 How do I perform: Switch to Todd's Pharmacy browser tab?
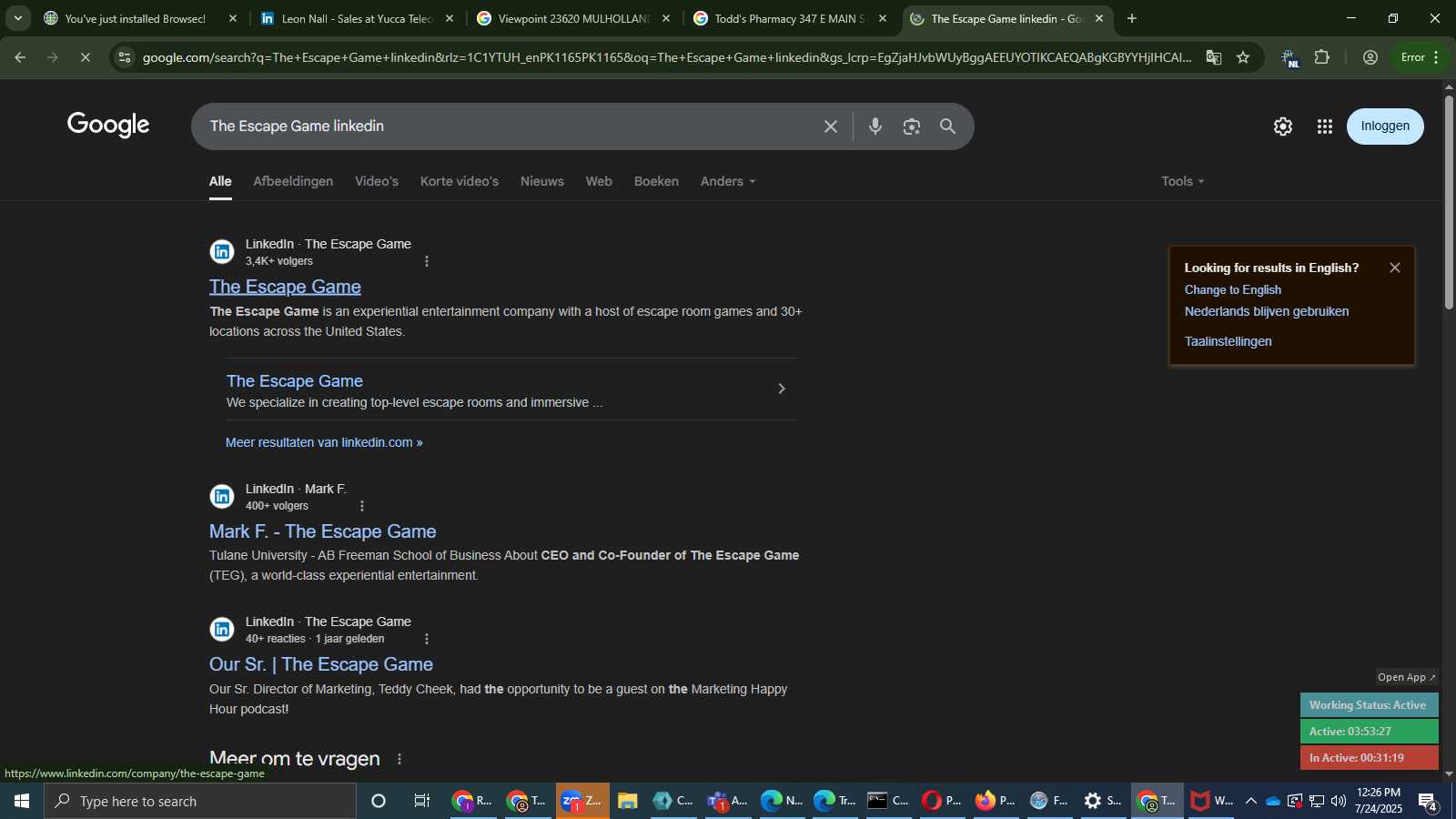(788, 18)
